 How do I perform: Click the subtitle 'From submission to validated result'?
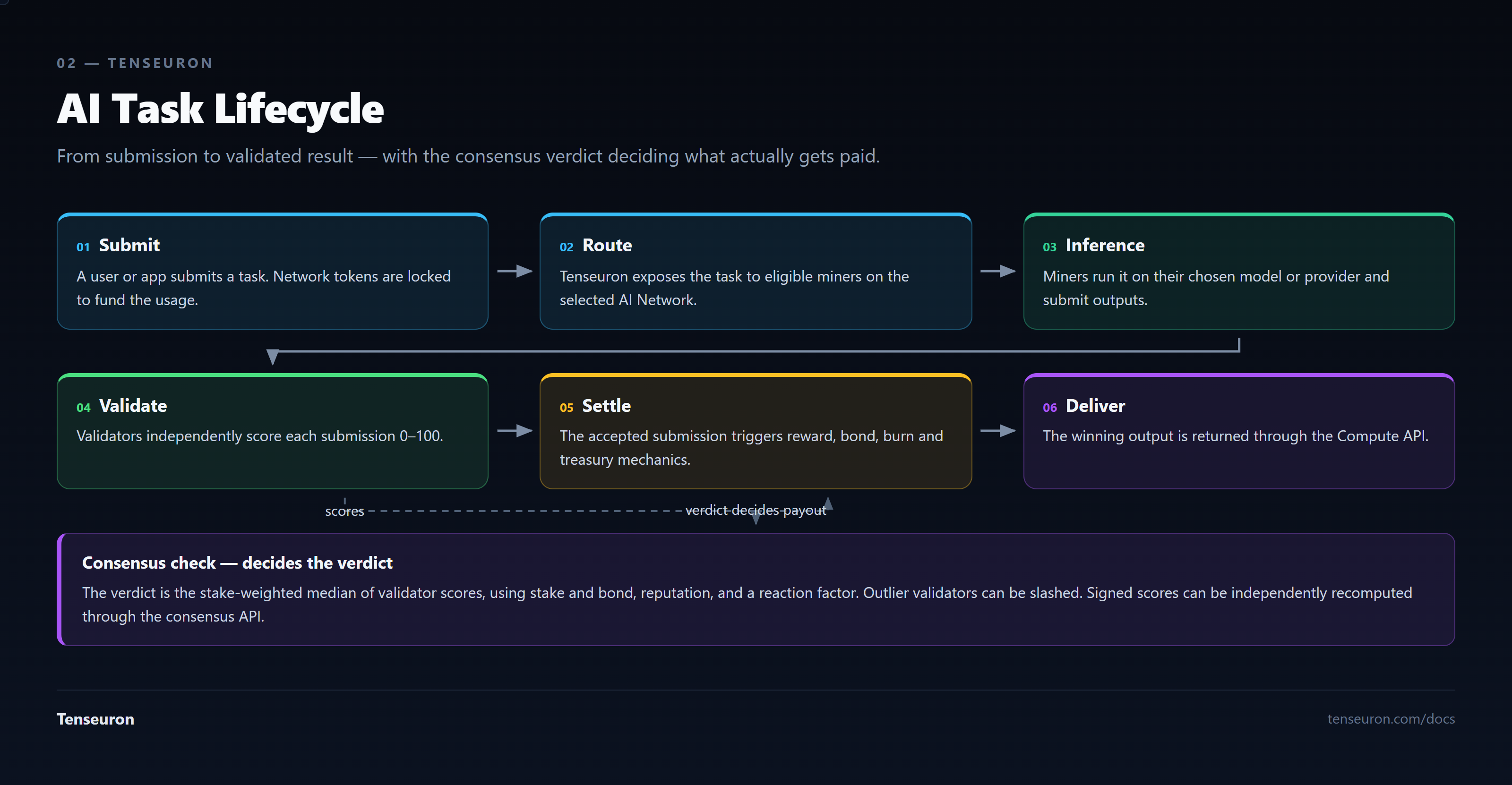coord(468,156)
